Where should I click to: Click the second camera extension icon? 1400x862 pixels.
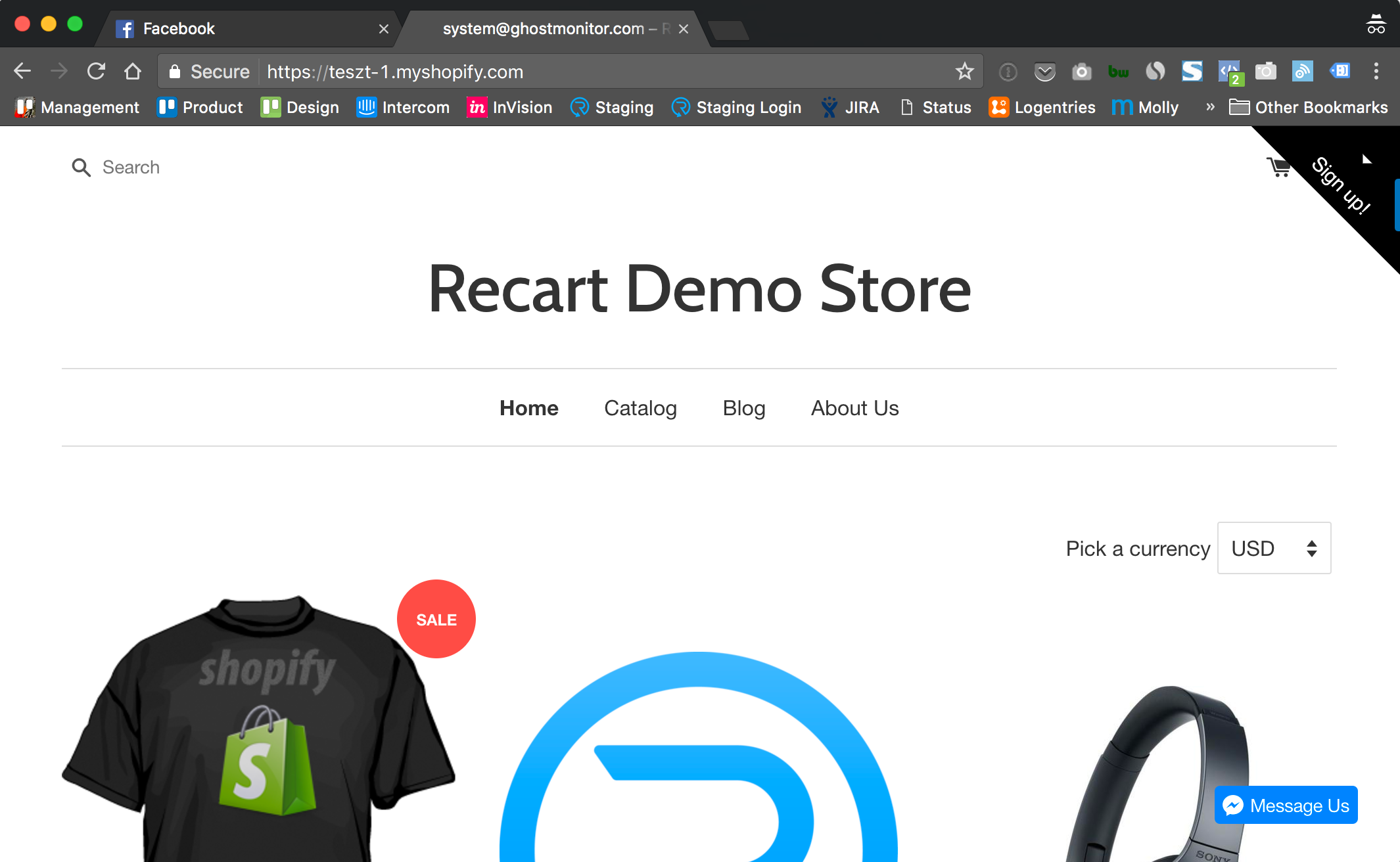(1265, 72)
